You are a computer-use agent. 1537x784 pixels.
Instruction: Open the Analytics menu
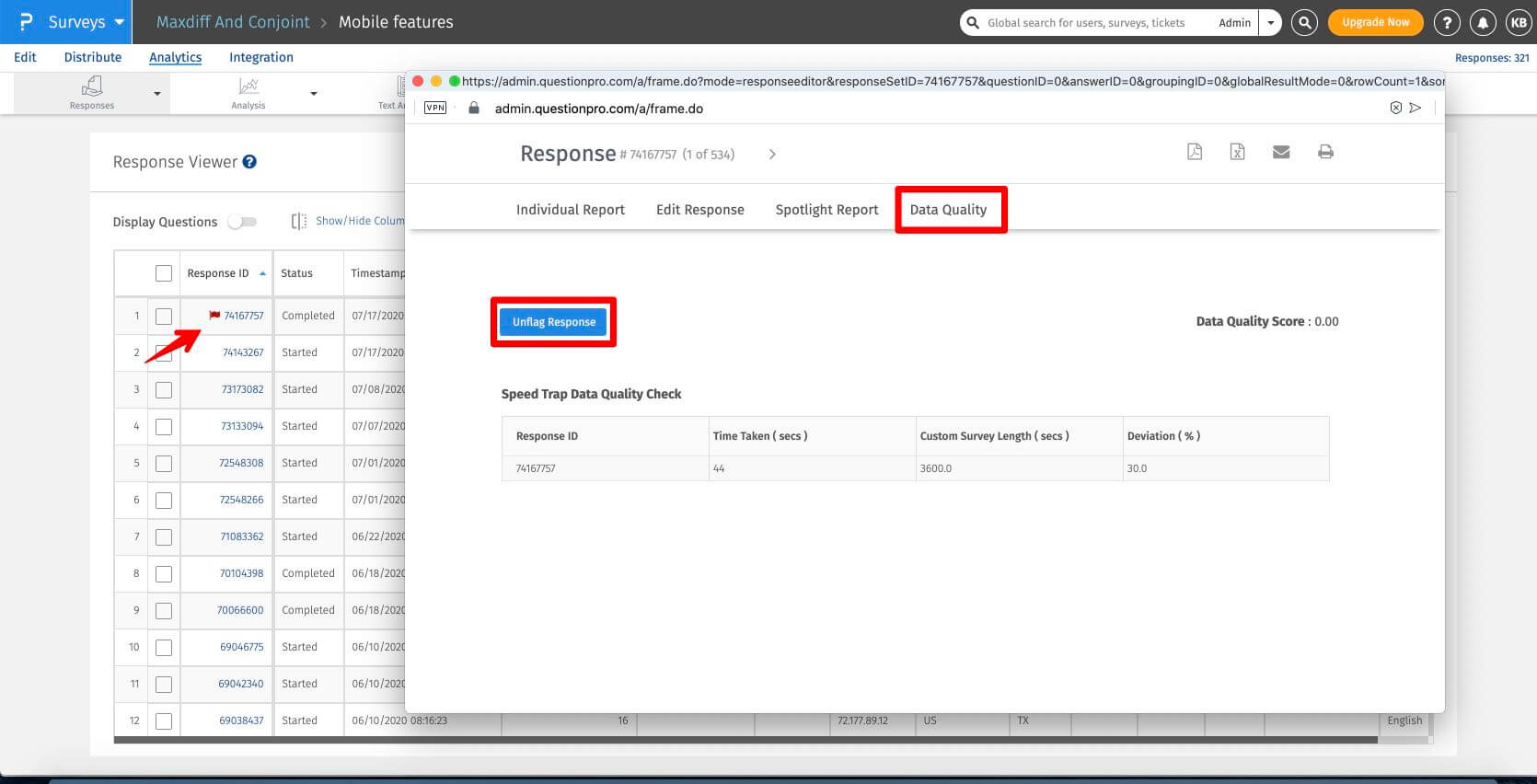[x=175, y=57]
